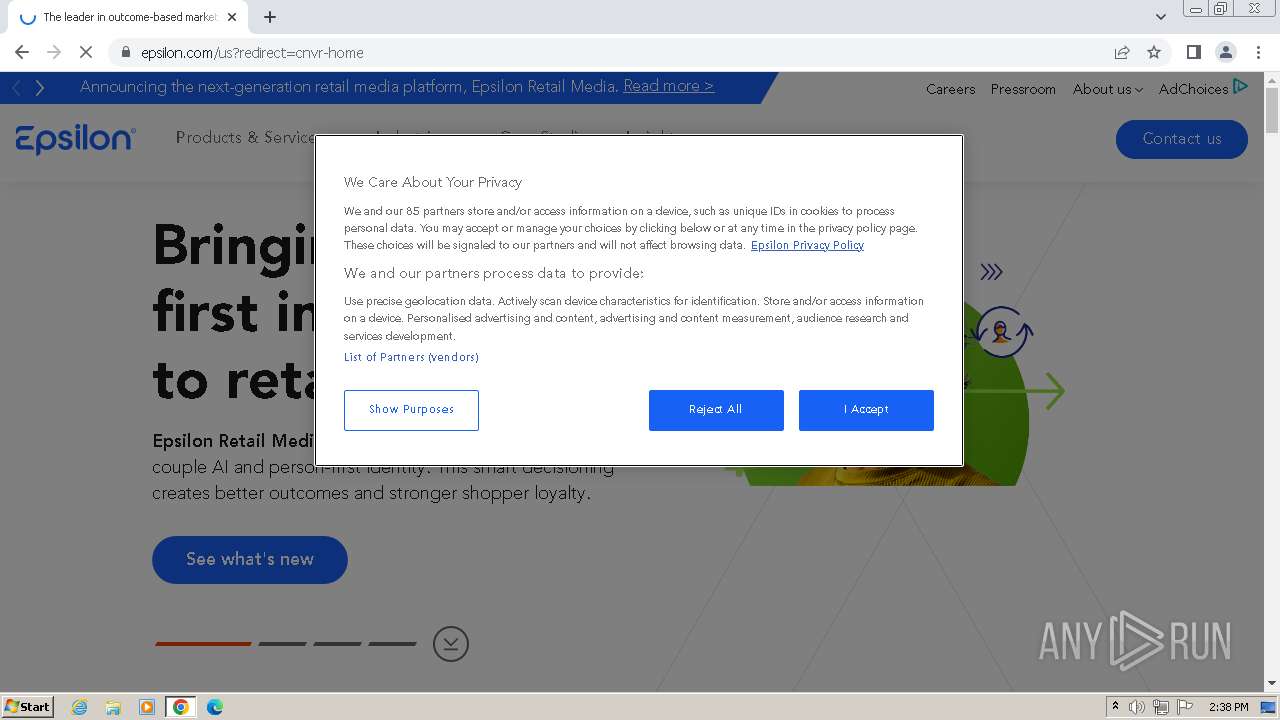Click the network tray icon
This screenshot has width=1280, height=720.
[x=1161, y=707]
